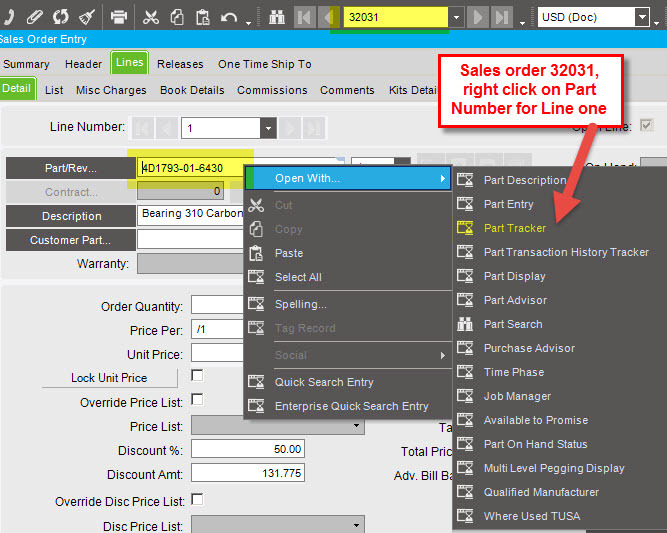Click the undo arrow icon in toolbar
667x533 pixels.
(x=229, y=17)
